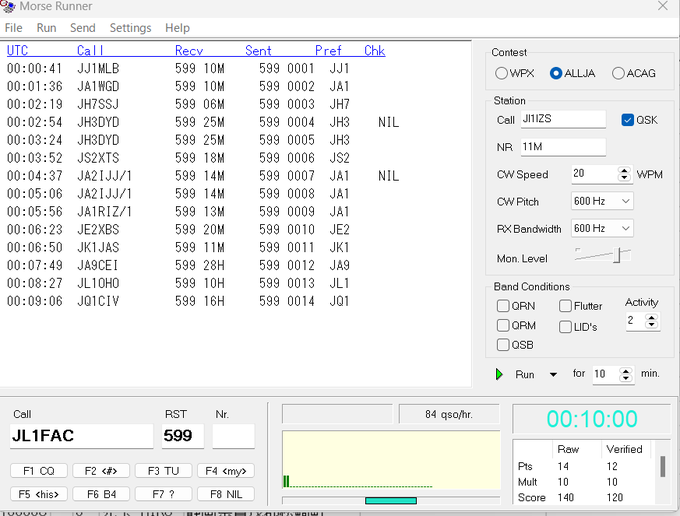Click the F1 CQ button

click(x=39, y=471)
